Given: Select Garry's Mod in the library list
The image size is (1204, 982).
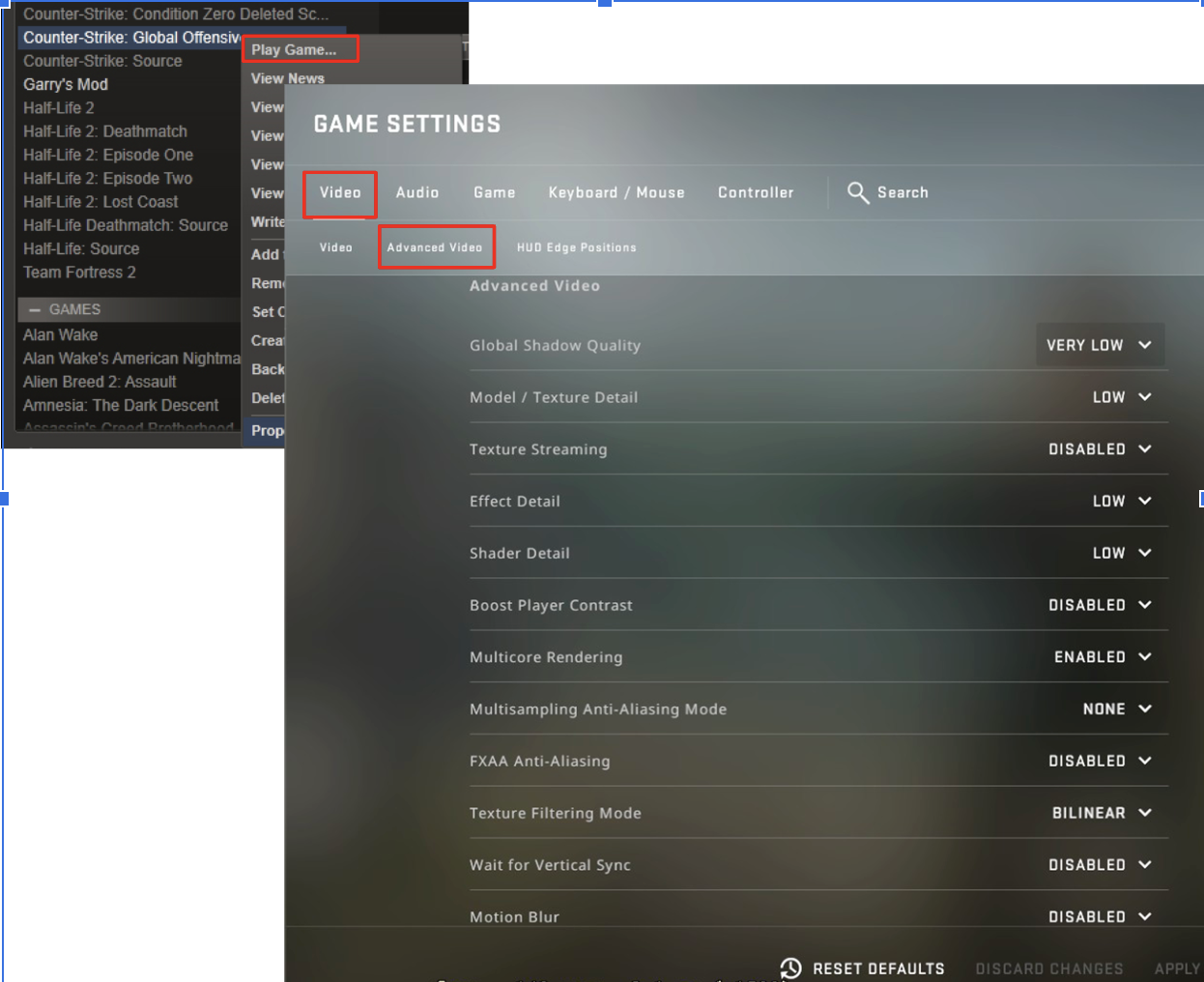Looking at the screenshot, I should tap(66, 84).
